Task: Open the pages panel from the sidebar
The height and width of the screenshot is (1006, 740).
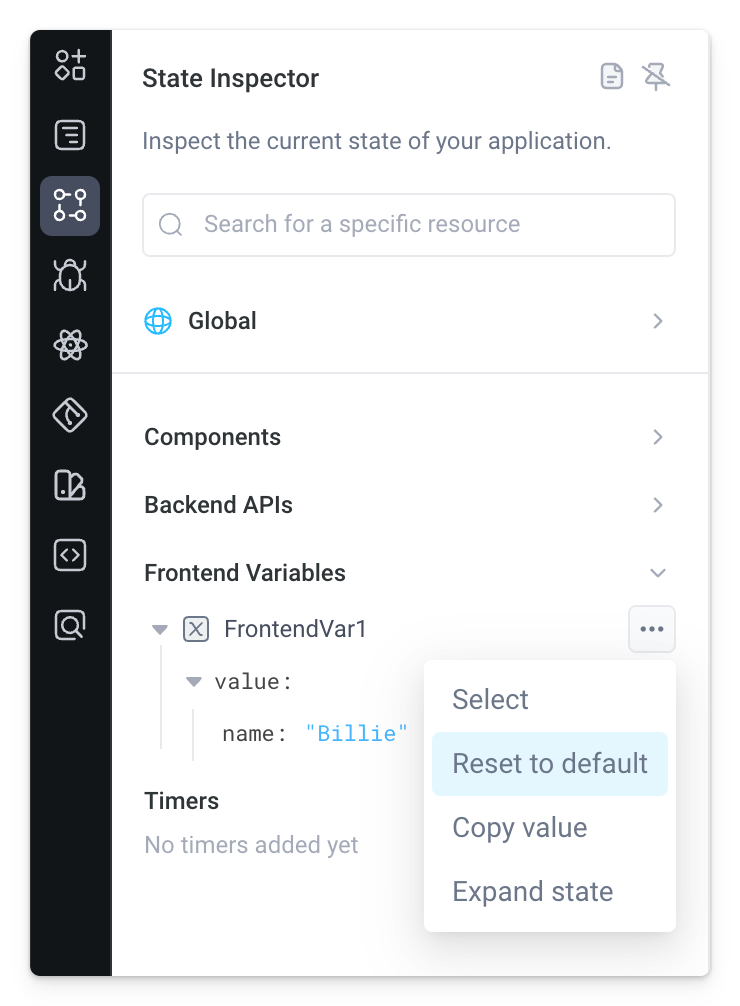Action: click(69, 135)
